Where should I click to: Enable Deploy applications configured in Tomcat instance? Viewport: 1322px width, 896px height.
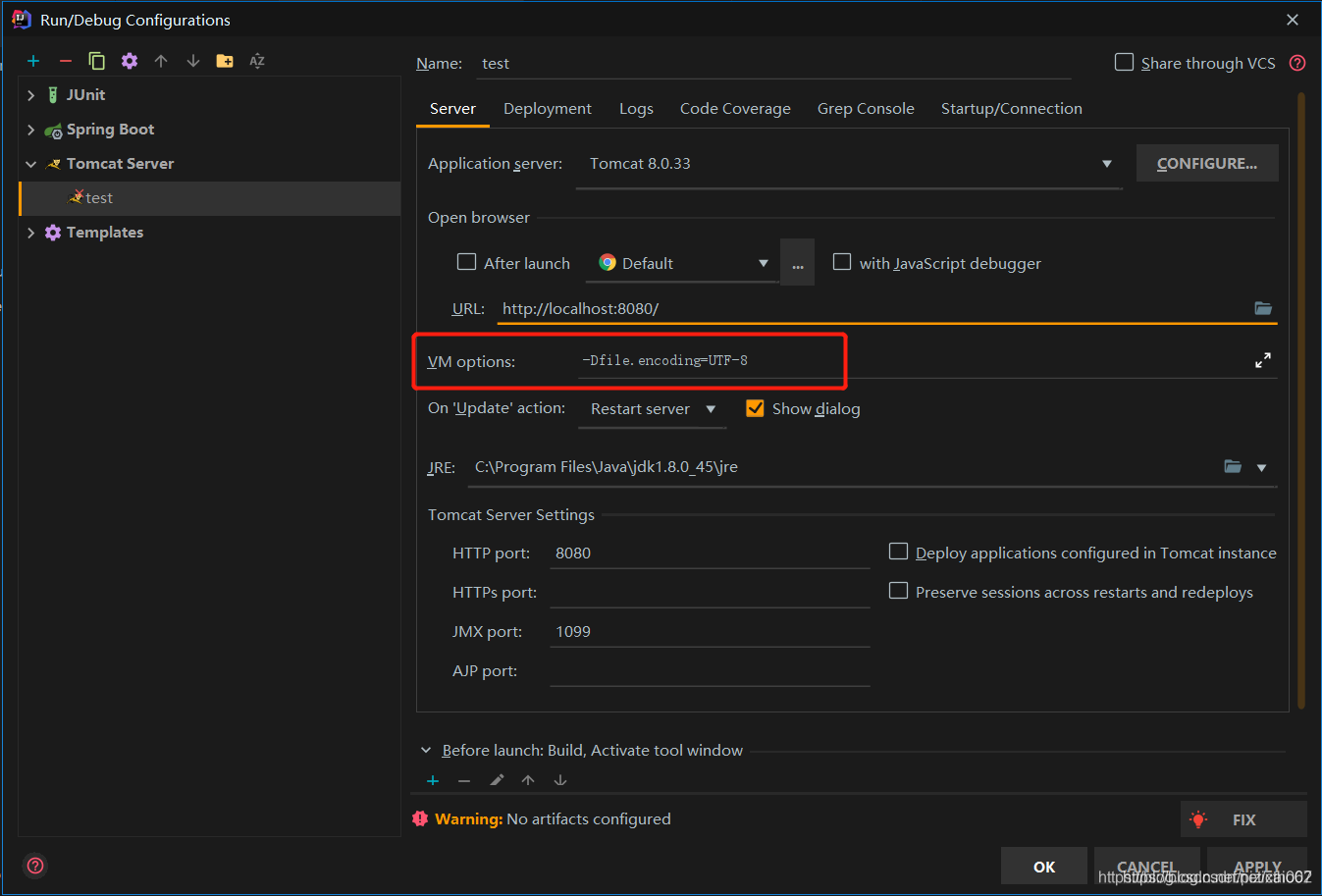click(x=898, y=552)
